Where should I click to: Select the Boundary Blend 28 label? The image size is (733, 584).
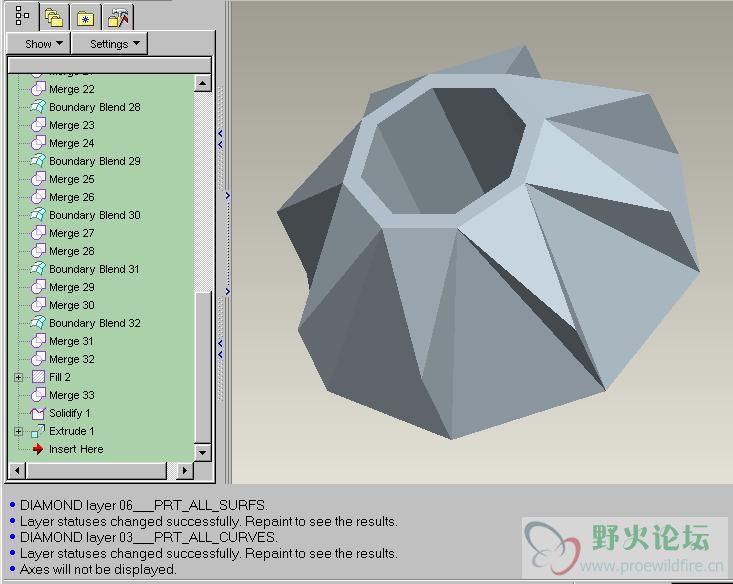point(95,107)
